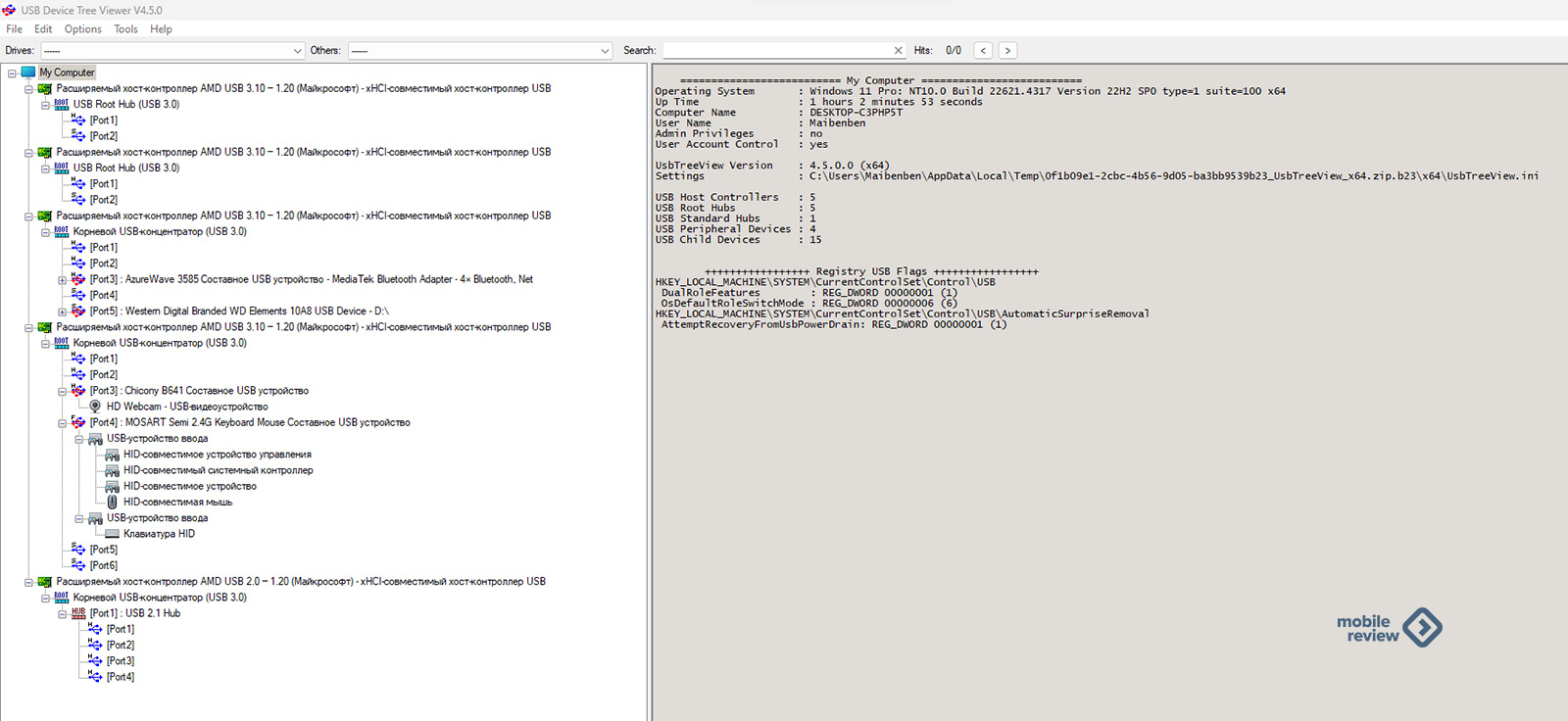The image size is (1568, 721).
Task: Click the MOSART Semi port device icon
Action: tap(78, 423)
